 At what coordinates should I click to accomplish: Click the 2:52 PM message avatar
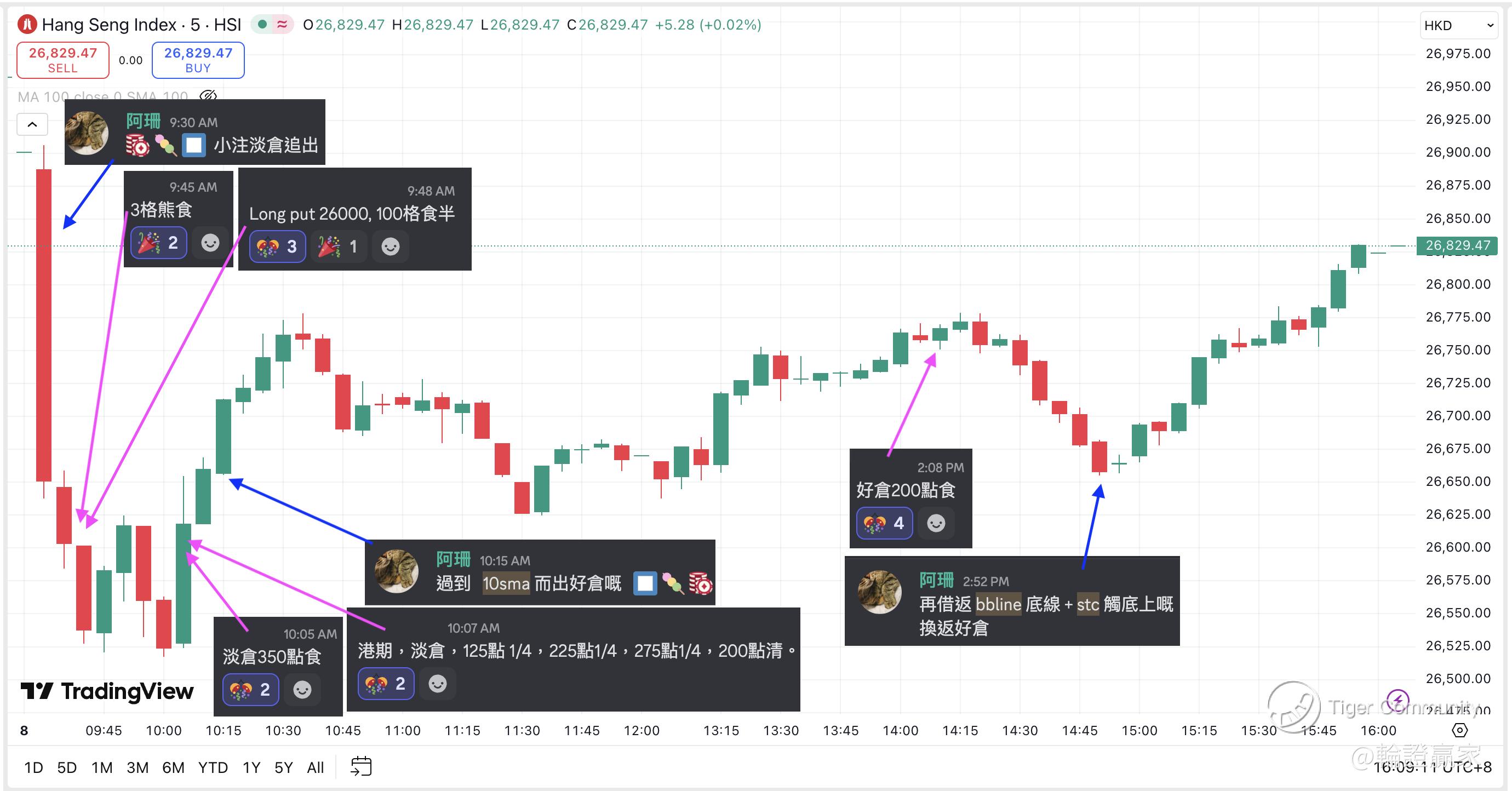(x=879, y=592)
